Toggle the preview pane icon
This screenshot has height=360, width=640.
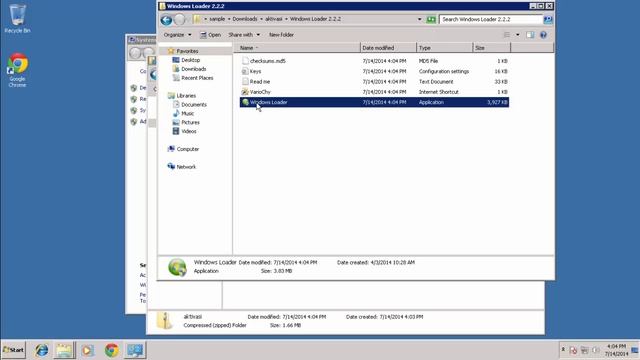point(530,35)
